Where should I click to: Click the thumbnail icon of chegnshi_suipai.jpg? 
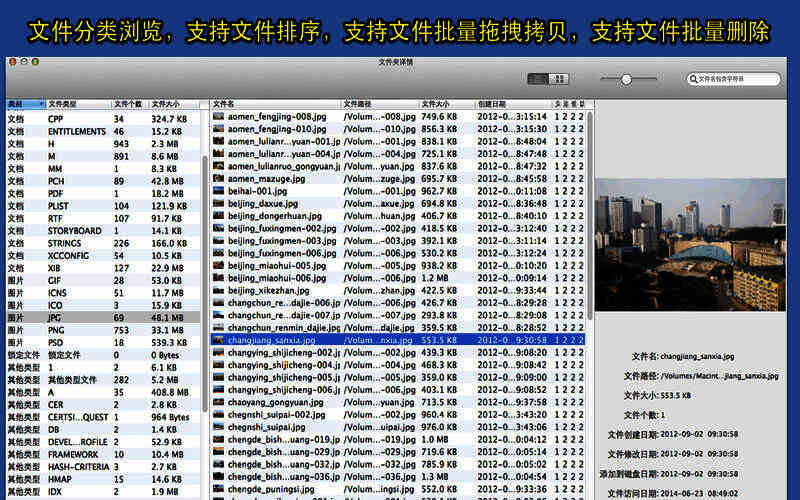tap(219, 427)
